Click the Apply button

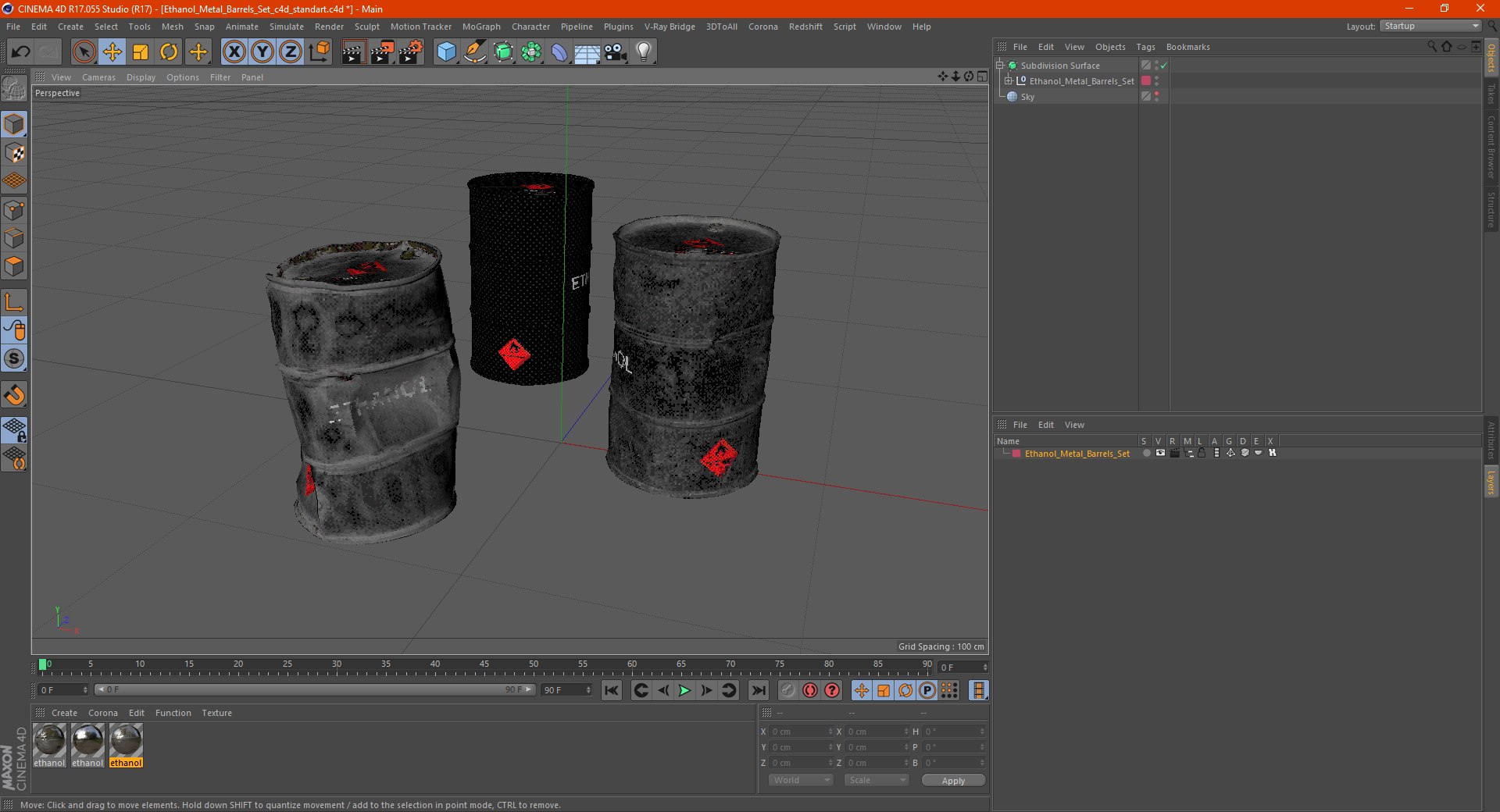(x=953, y=780)
